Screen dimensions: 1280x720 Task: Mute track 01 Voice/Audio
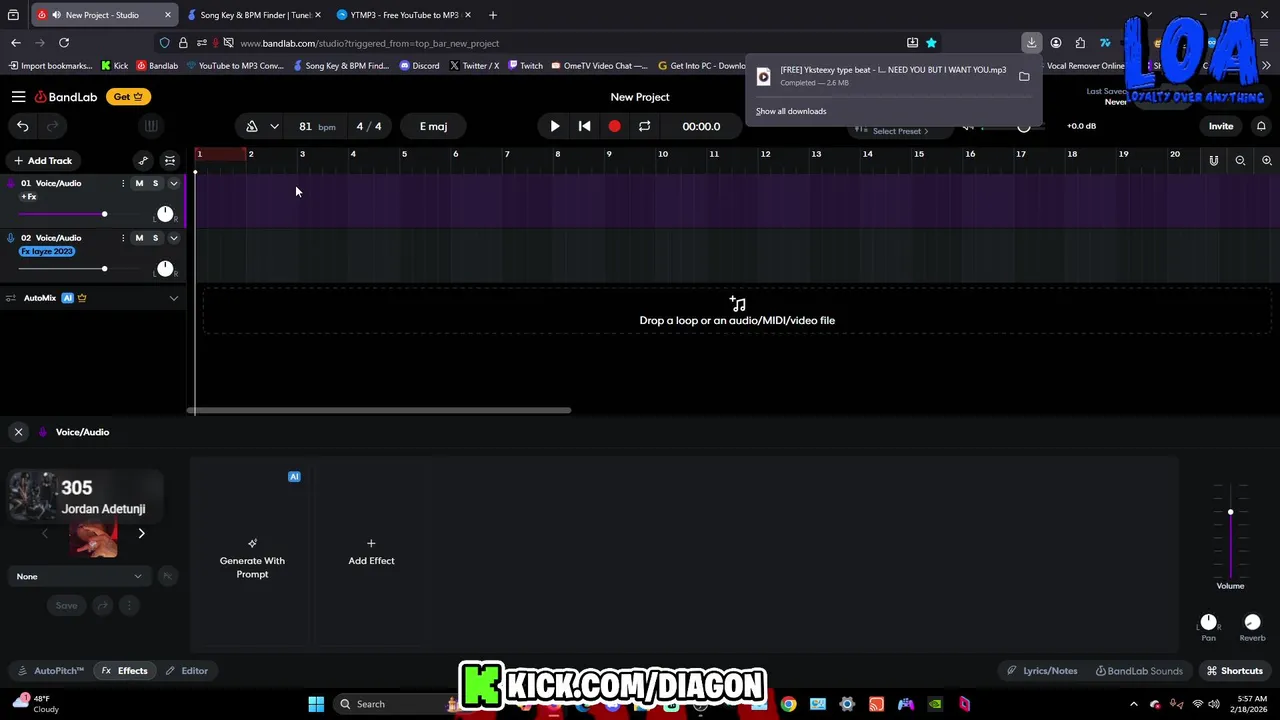[x=139, y=183]
